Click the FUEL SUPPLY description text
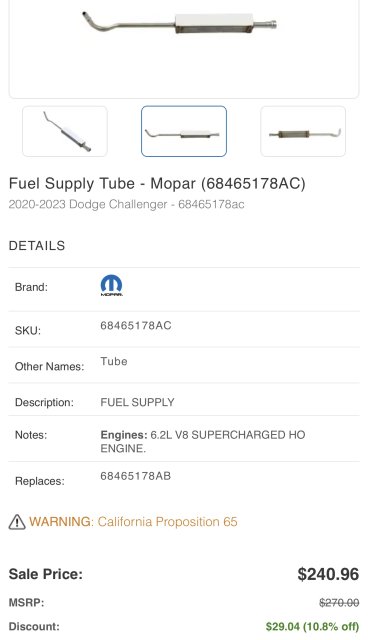The width and height of the screenshot is (368, 640). click(137, 402)
